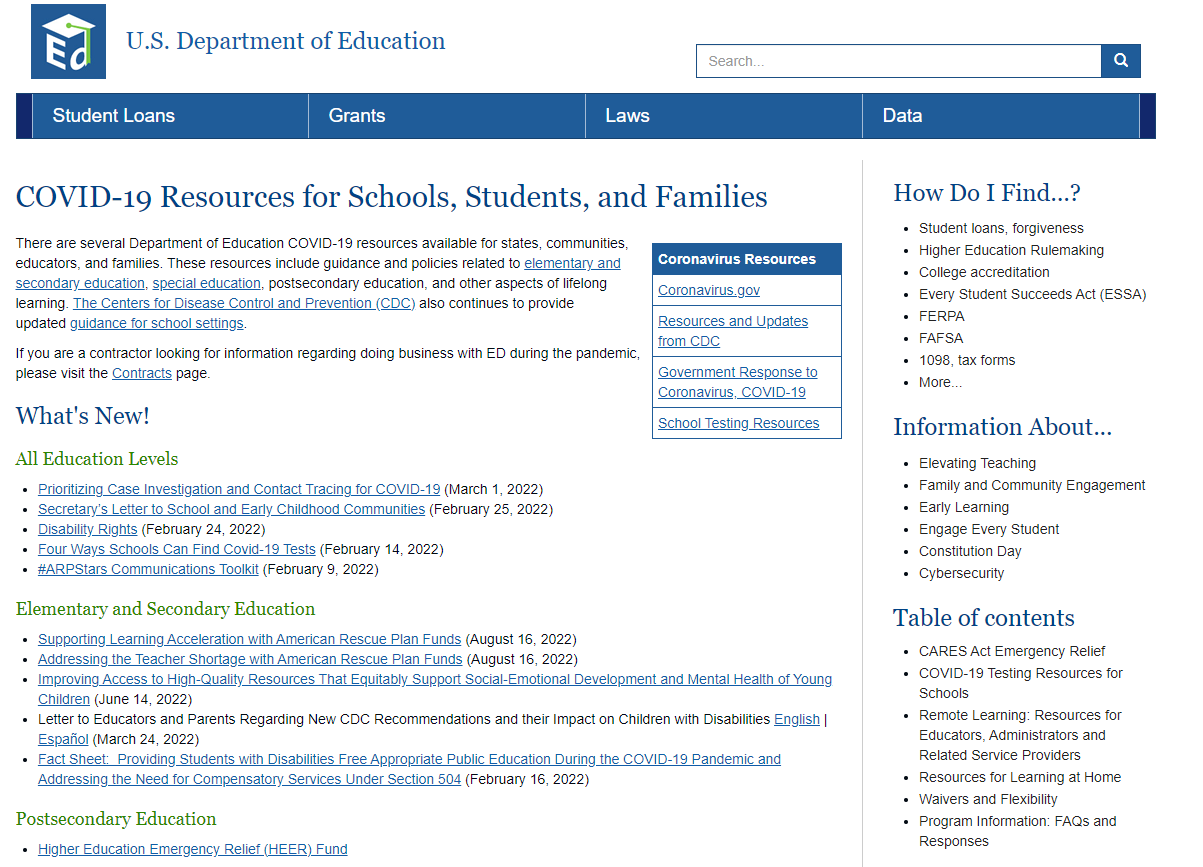The width and height of the screenshot is (1203, 867).
Task: Open Coronavirus.gov in resources box
Action: pos(709,290)
